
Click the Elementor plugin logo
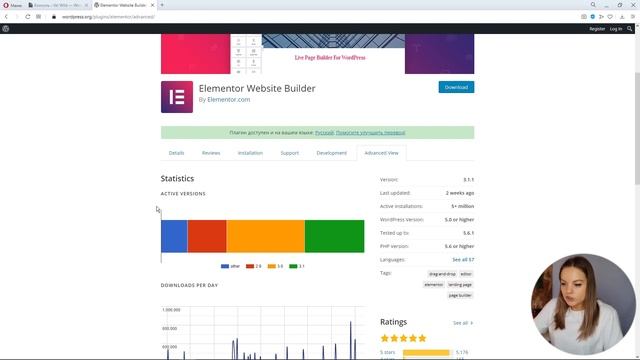coord(177,97)
